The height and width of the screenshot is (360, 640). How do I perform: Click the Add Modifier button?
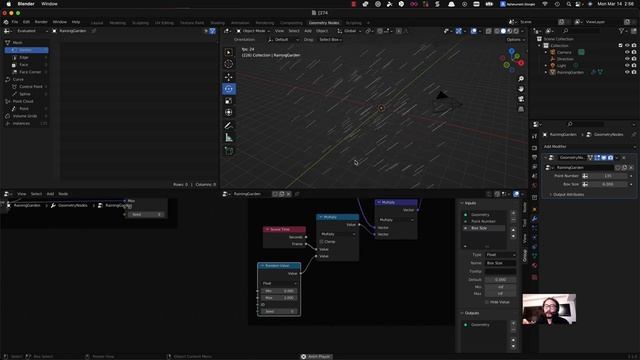589,147
